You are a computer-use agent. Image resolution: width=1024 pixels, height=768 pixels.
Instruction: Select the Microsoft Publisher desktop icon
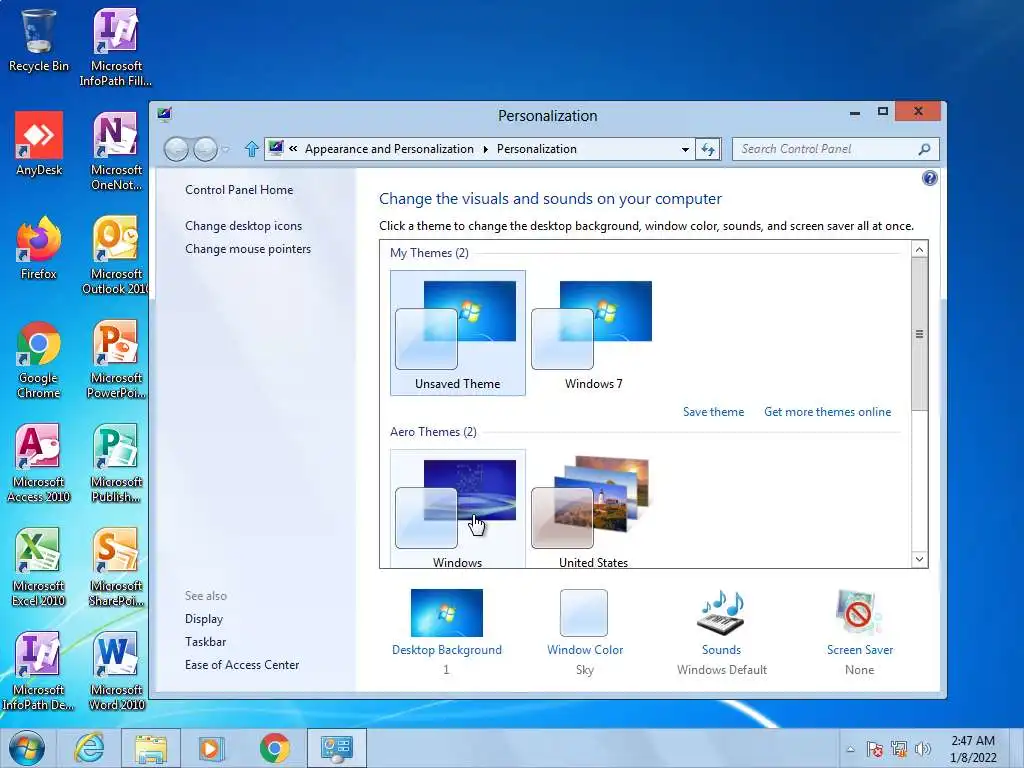[116, 463]
